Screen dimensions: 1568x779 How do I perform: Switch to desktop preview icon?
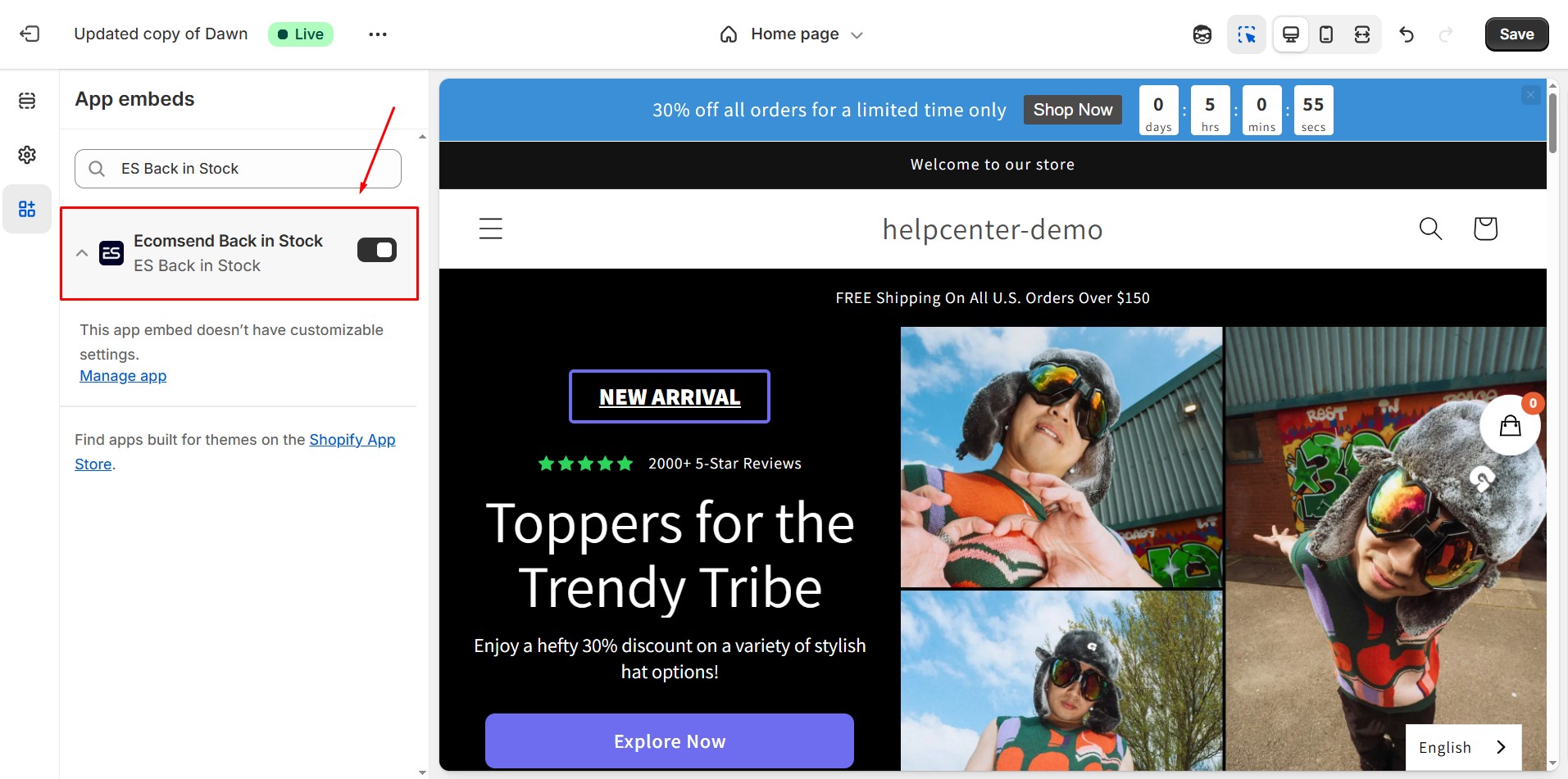point(1290,34)
